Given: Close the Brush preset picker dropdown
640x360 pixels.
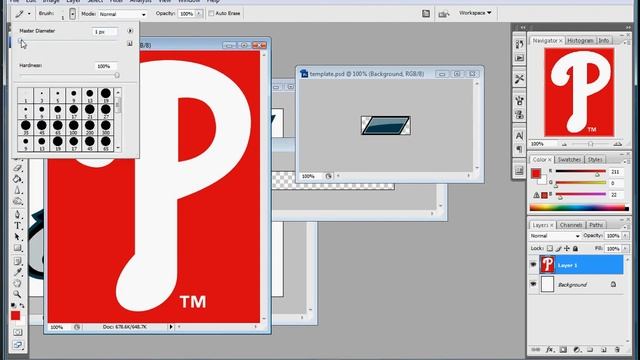Looking at the screenshot, I should tap(72, 14).
